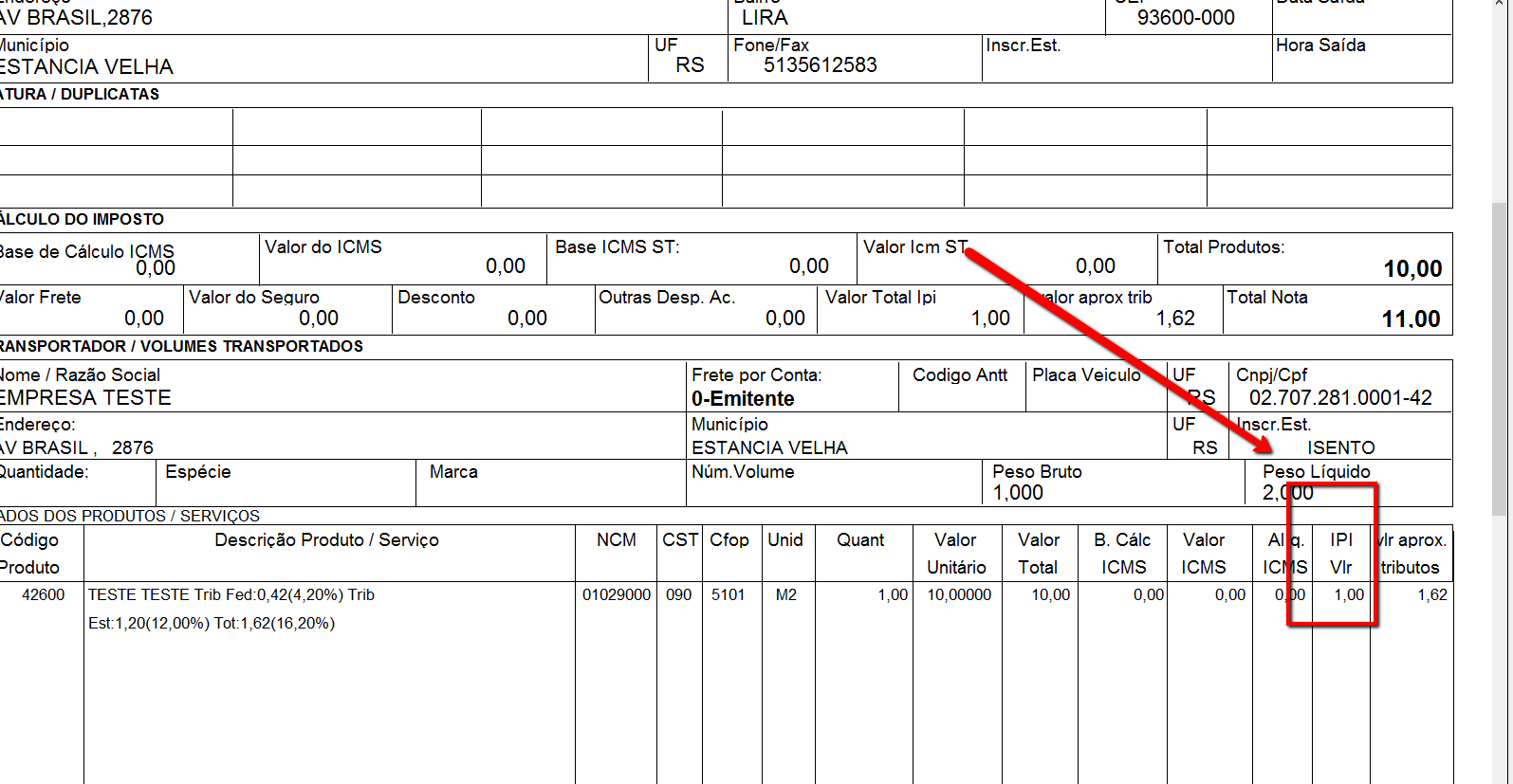The height and width of the screenshot is (784, 1513).
Task: Click the Espécie field label
Action: 198,472
